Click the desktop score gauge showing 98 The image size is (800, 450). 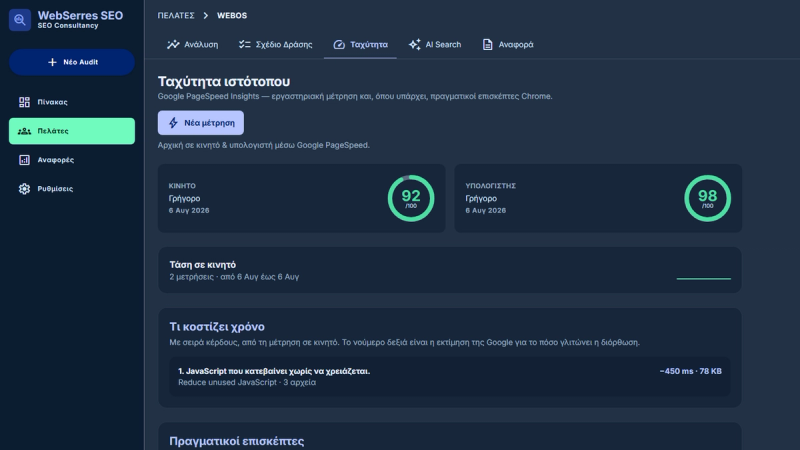[707, 198]
